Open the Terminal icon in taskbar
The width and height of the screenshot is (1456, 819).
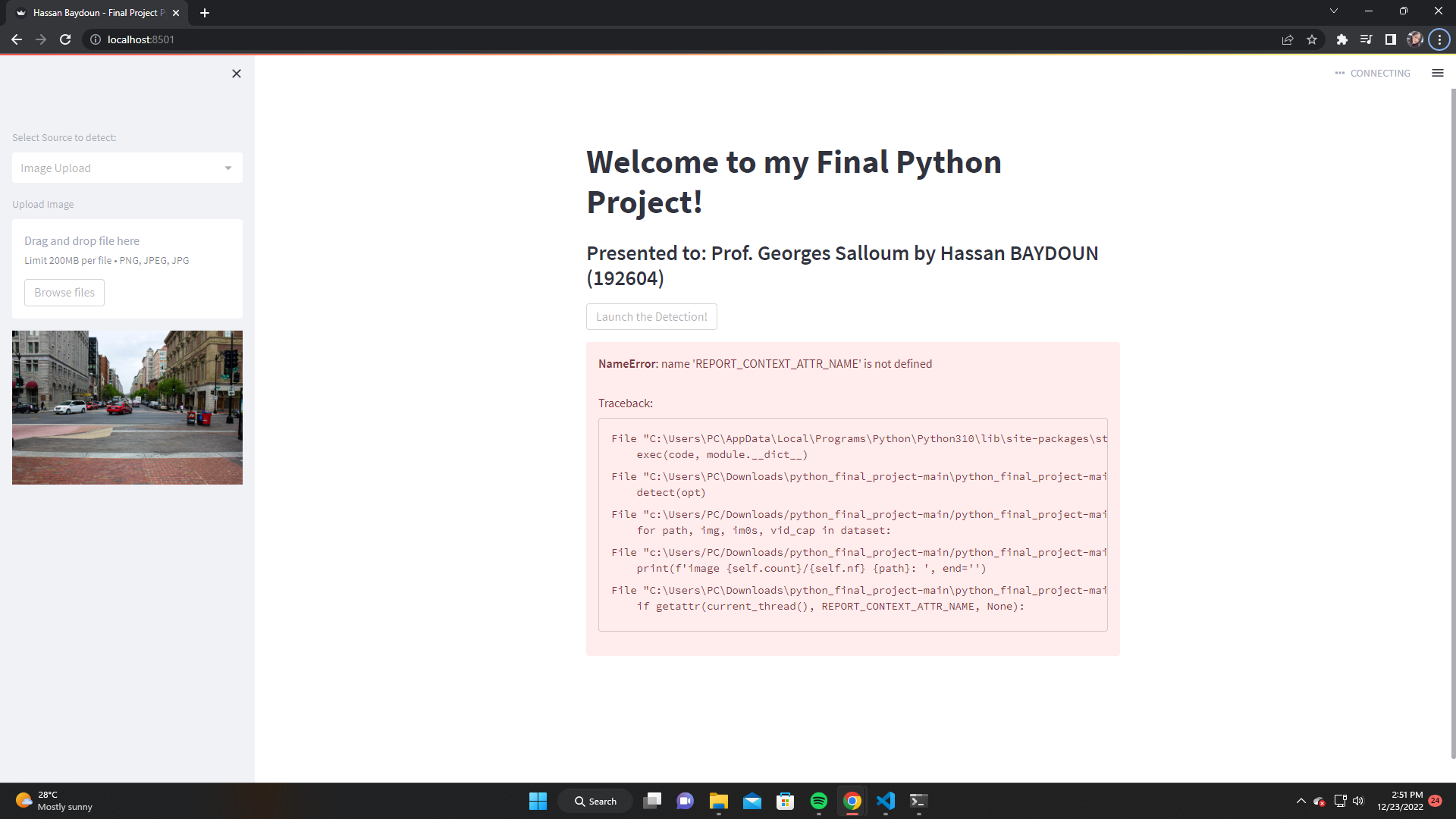[x=919, y=801]
